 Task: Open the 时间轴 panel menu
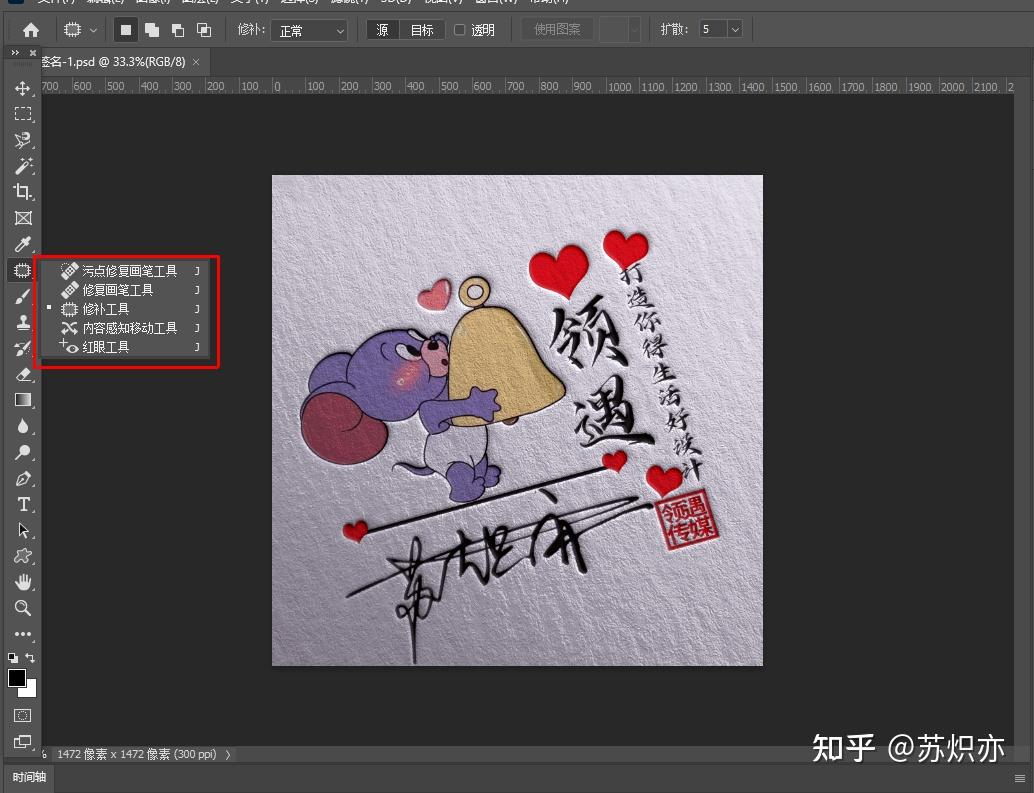[1020, 778]
